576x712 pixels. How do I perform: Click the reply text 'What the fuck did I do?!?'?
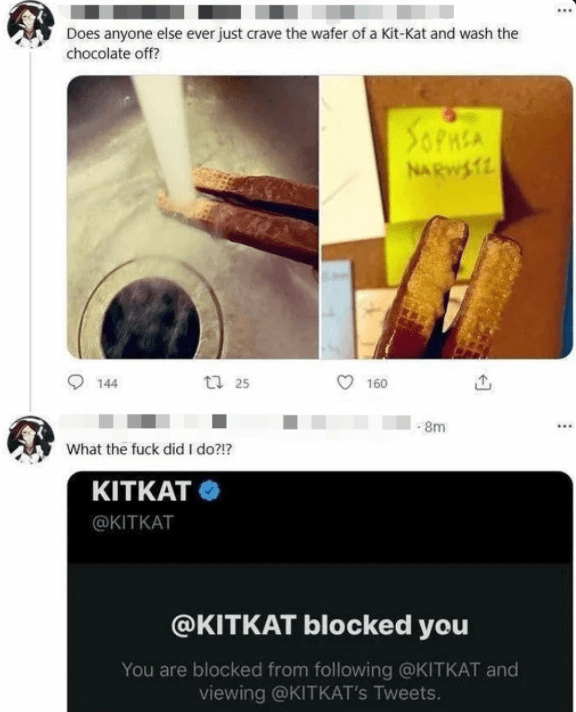(x=149, y=449)
